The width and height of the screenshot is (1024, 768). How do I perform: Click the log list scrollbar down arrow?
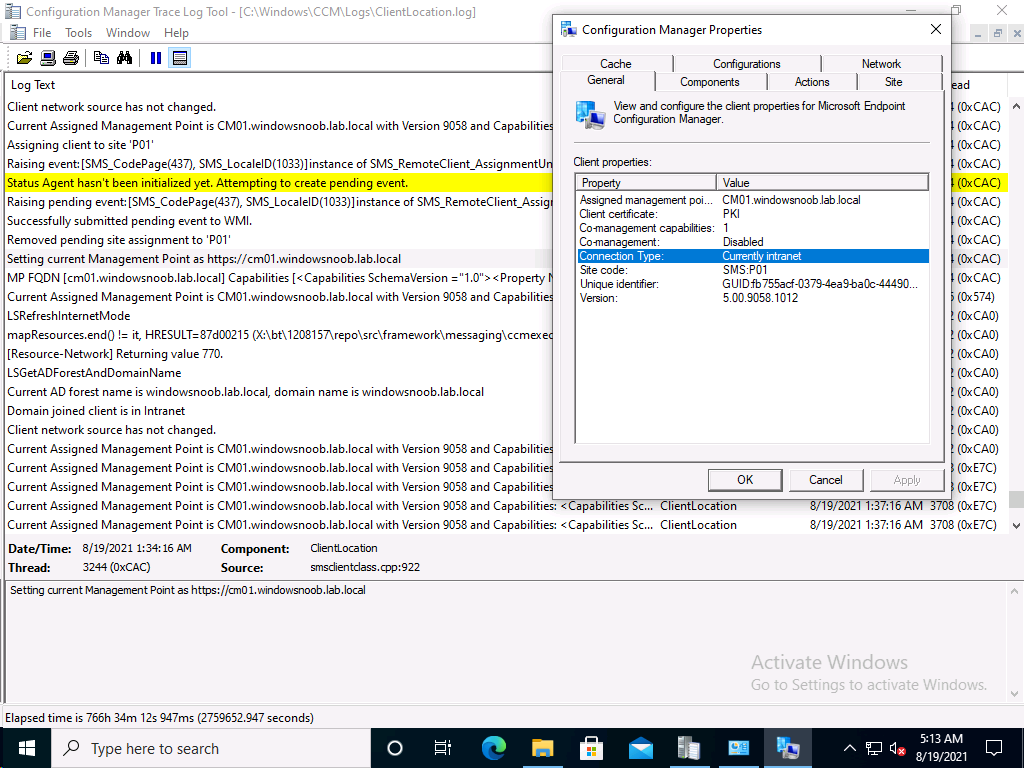pyautogui.click(x=1016, y=525)
